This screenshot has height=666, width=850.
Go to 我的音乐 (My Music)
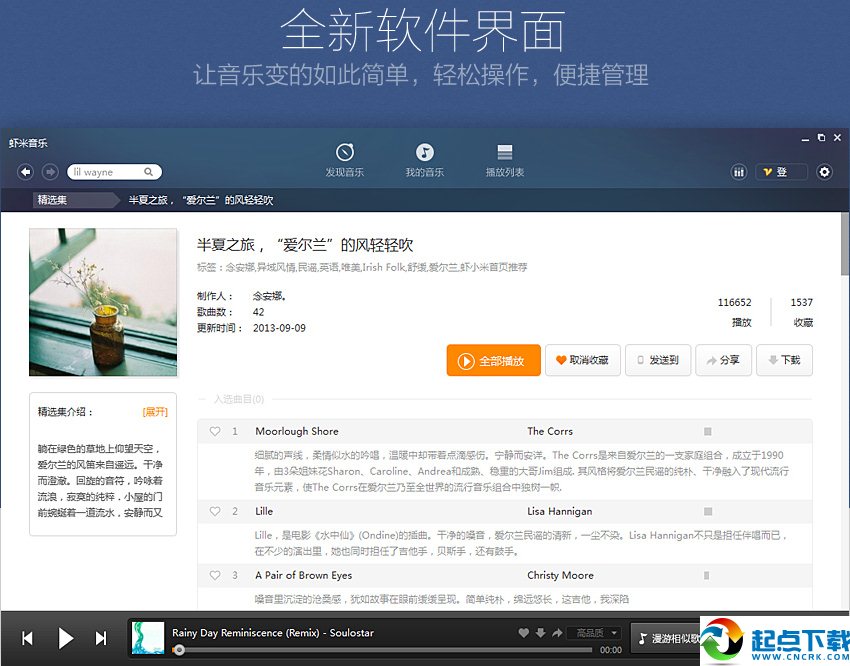click(x=424, y=159)
